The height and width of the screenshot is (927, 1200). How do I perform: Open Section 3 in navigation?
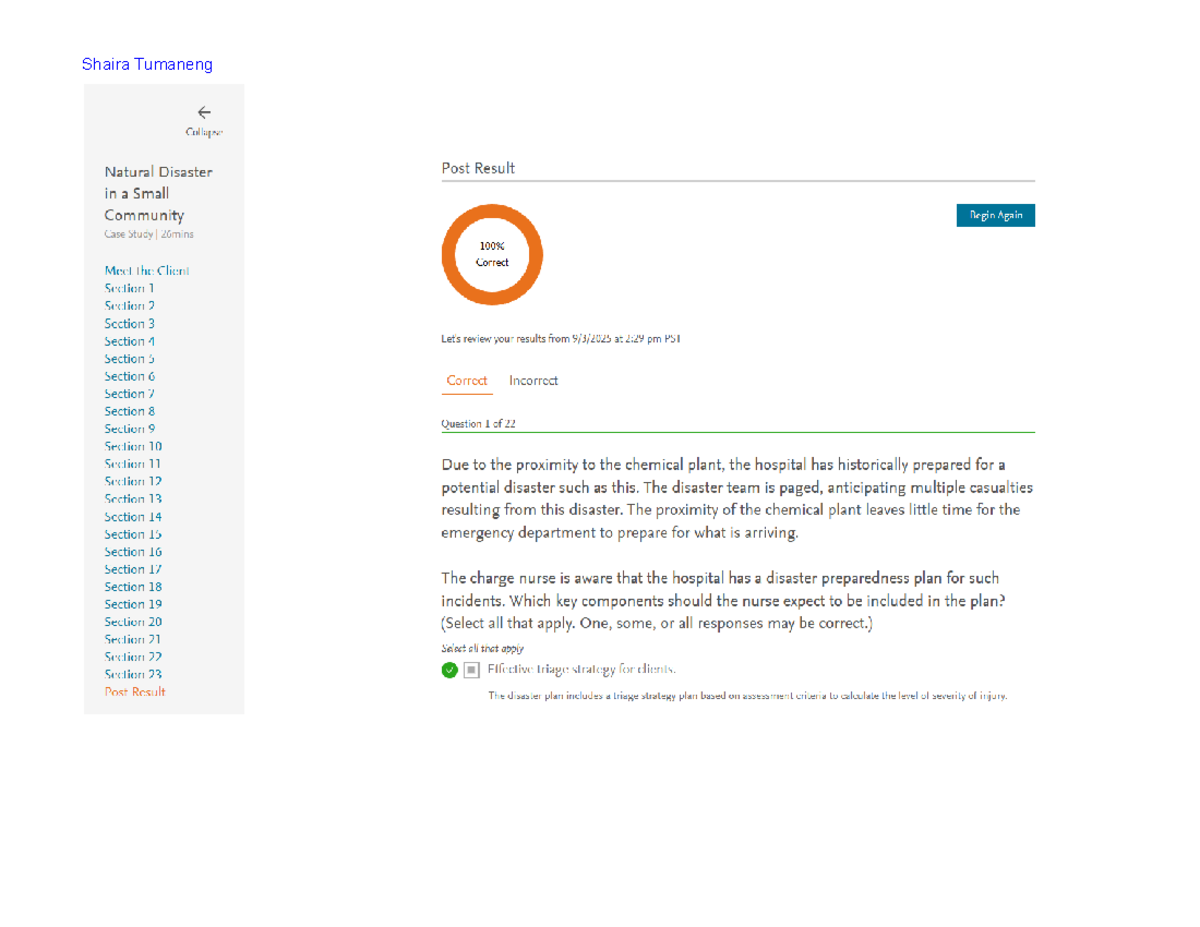(129, 324)
